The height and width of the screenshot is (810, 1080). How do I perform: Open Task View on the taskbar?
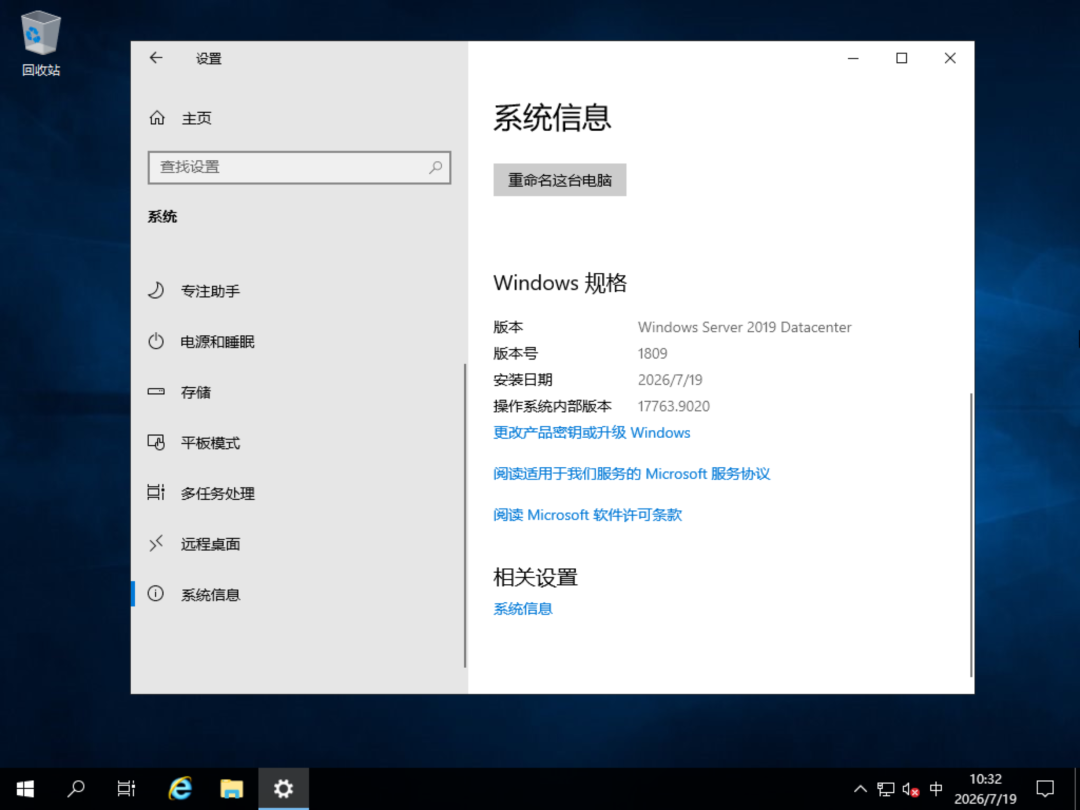click(x=126, y=789)
